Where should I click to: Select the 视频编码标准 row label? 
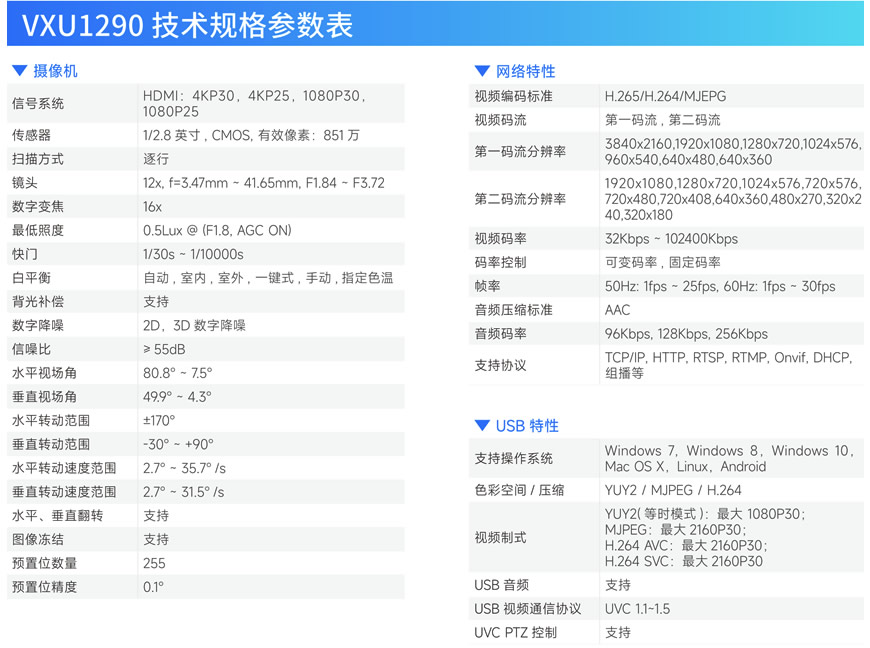(x=513, y=96)
